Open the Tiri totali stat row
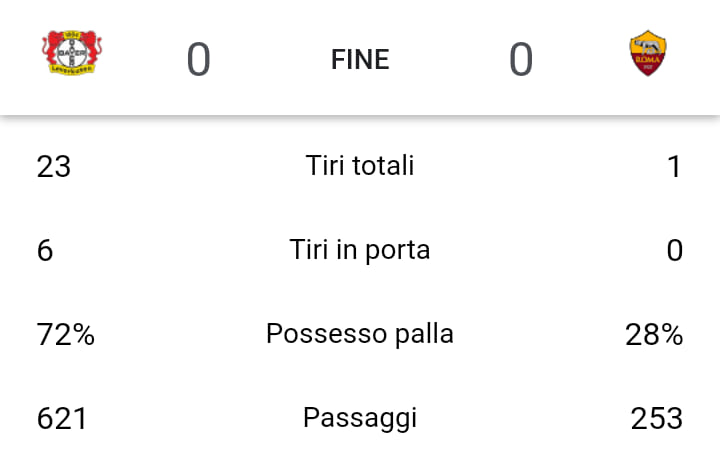The width and height of the screenshot is (720, 472). (360, 165)
